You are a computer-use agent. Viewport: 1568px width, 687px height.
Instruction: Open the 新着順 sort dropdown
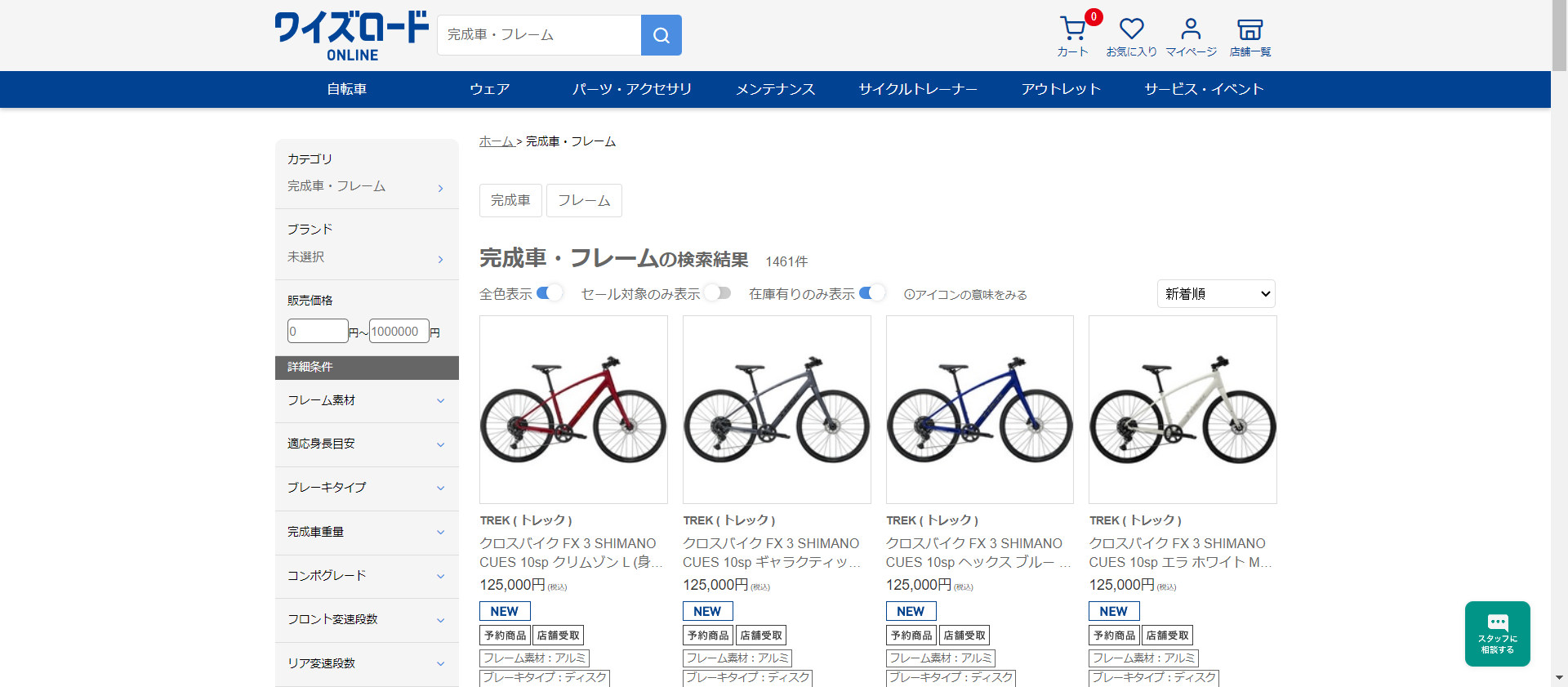[x=1216, y=294]
